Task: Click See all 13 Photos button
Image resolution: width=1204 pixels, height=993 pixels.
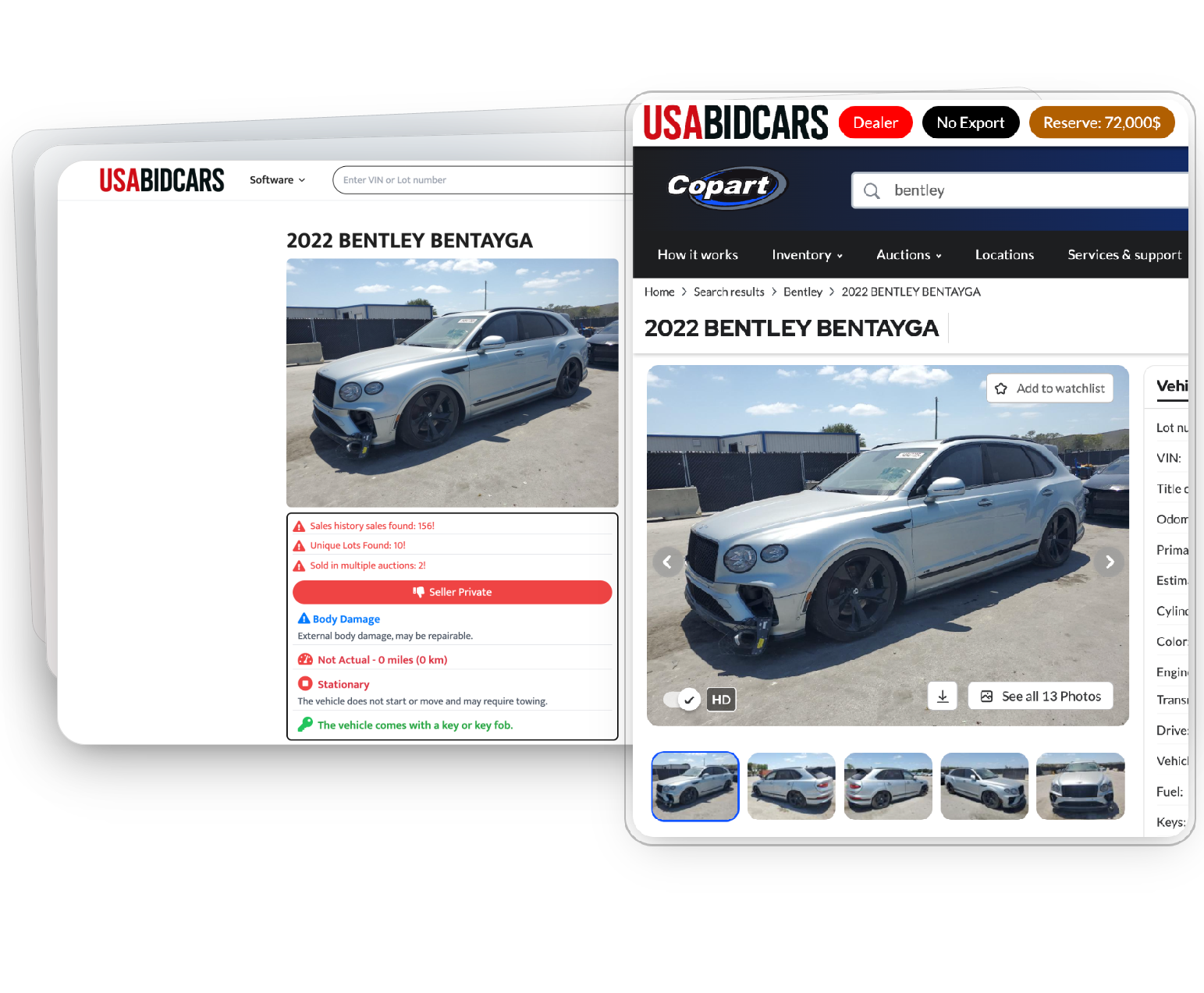Action: [1041, 696]
